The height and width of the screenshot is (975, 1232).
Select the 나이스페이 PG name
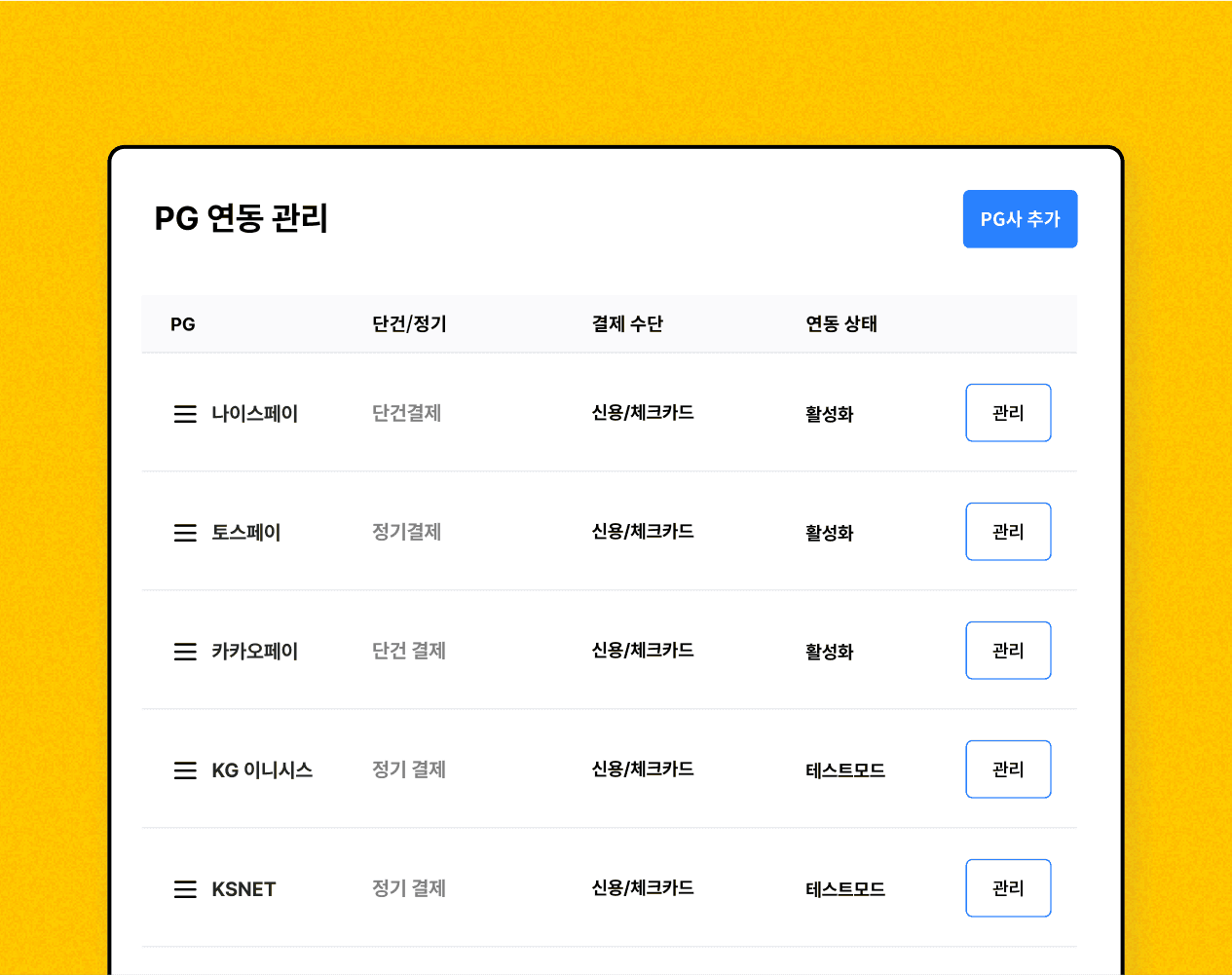point(255,414)
